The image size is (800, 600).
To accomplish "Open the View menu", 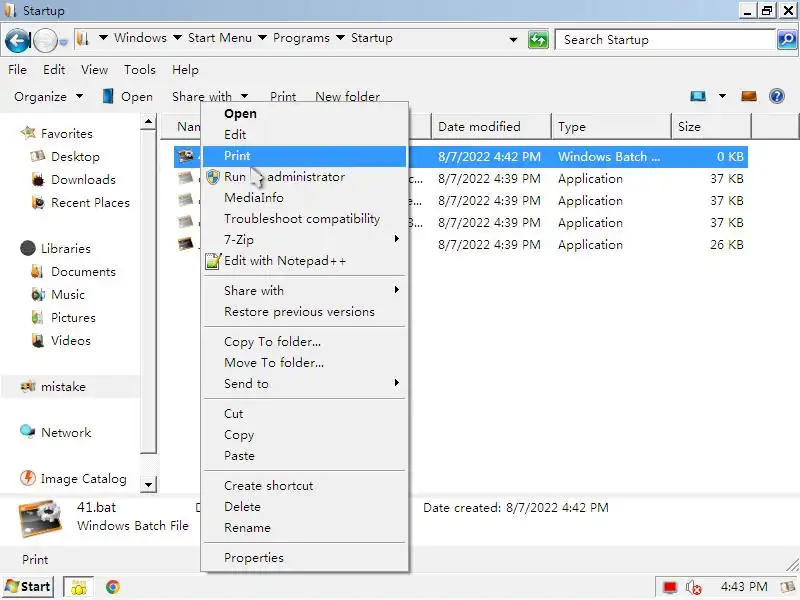I will point(94,69).
